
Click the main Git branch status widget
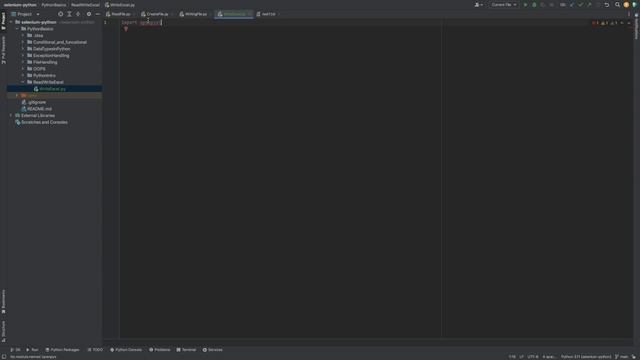(x=622, y=357)
